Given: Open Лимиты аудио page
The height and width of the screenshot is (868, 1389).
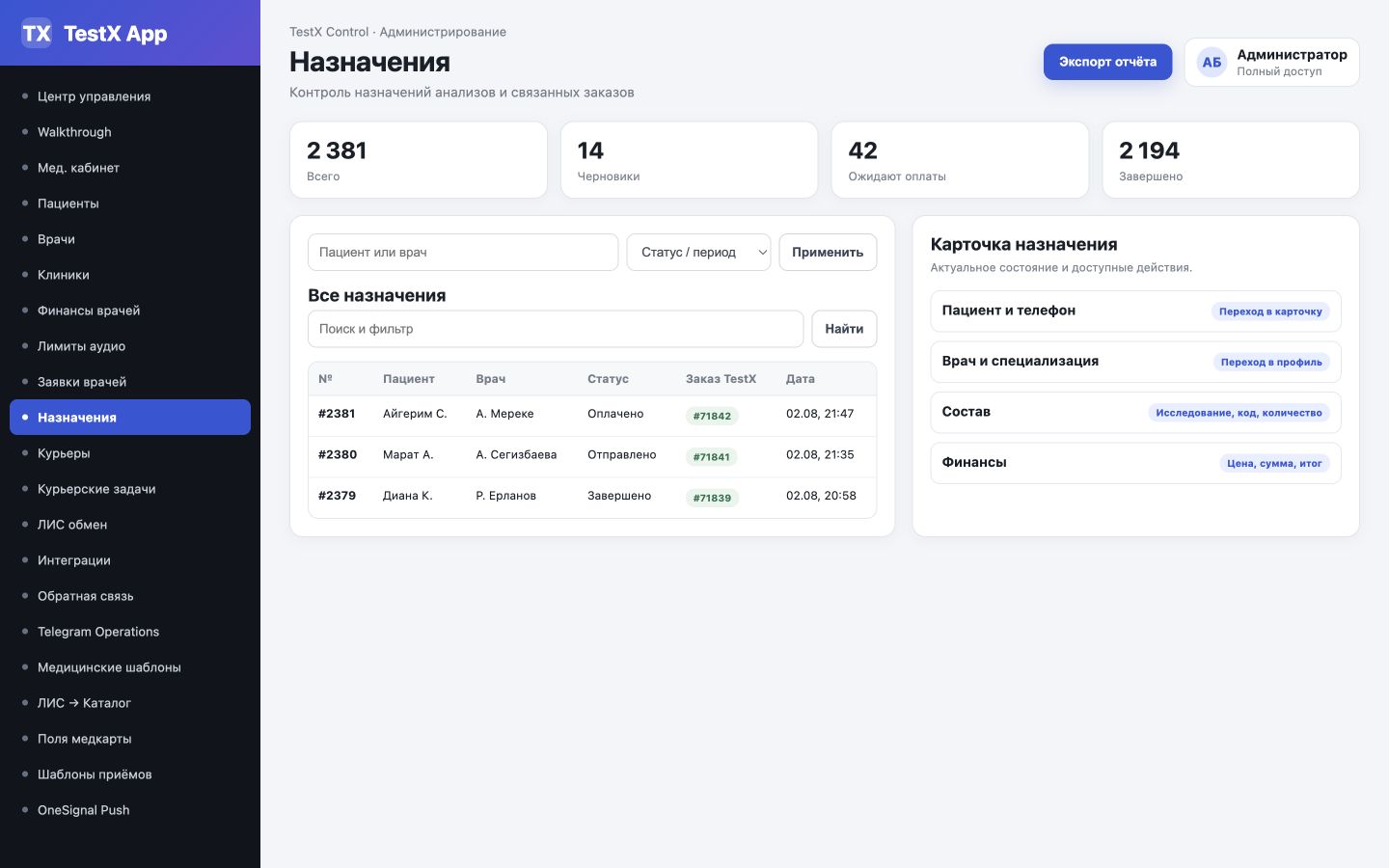Looking at the screenshot, I should tap(130, 346).
